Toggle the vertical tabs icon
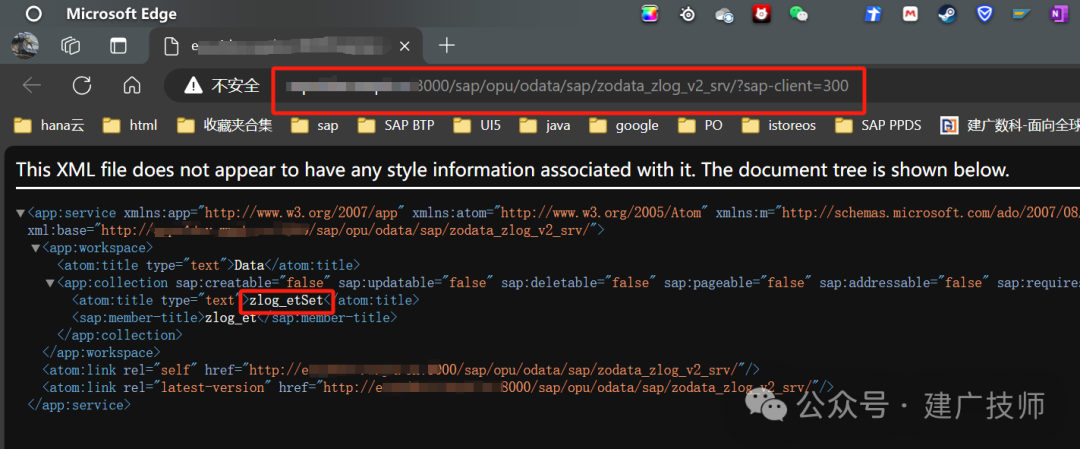Image resolution: width=1080 pixels, height=449 pixels. tap(118, 45)
